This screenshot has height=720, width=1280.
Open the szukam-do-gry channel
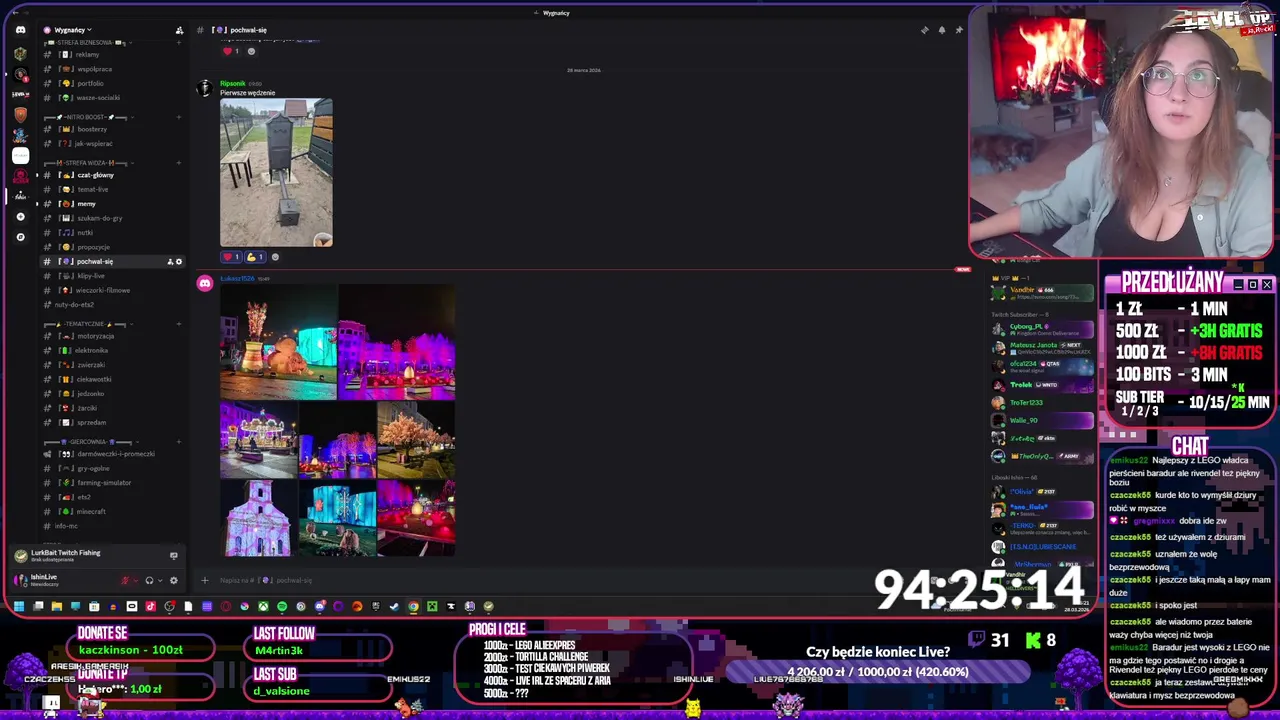pos(113,218)
